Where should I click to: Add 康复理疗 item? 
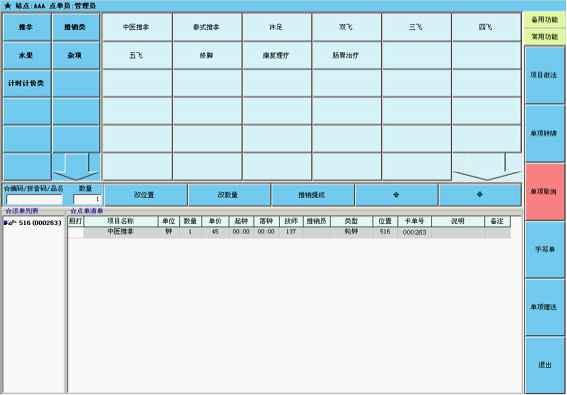click(x=277, y=55)
